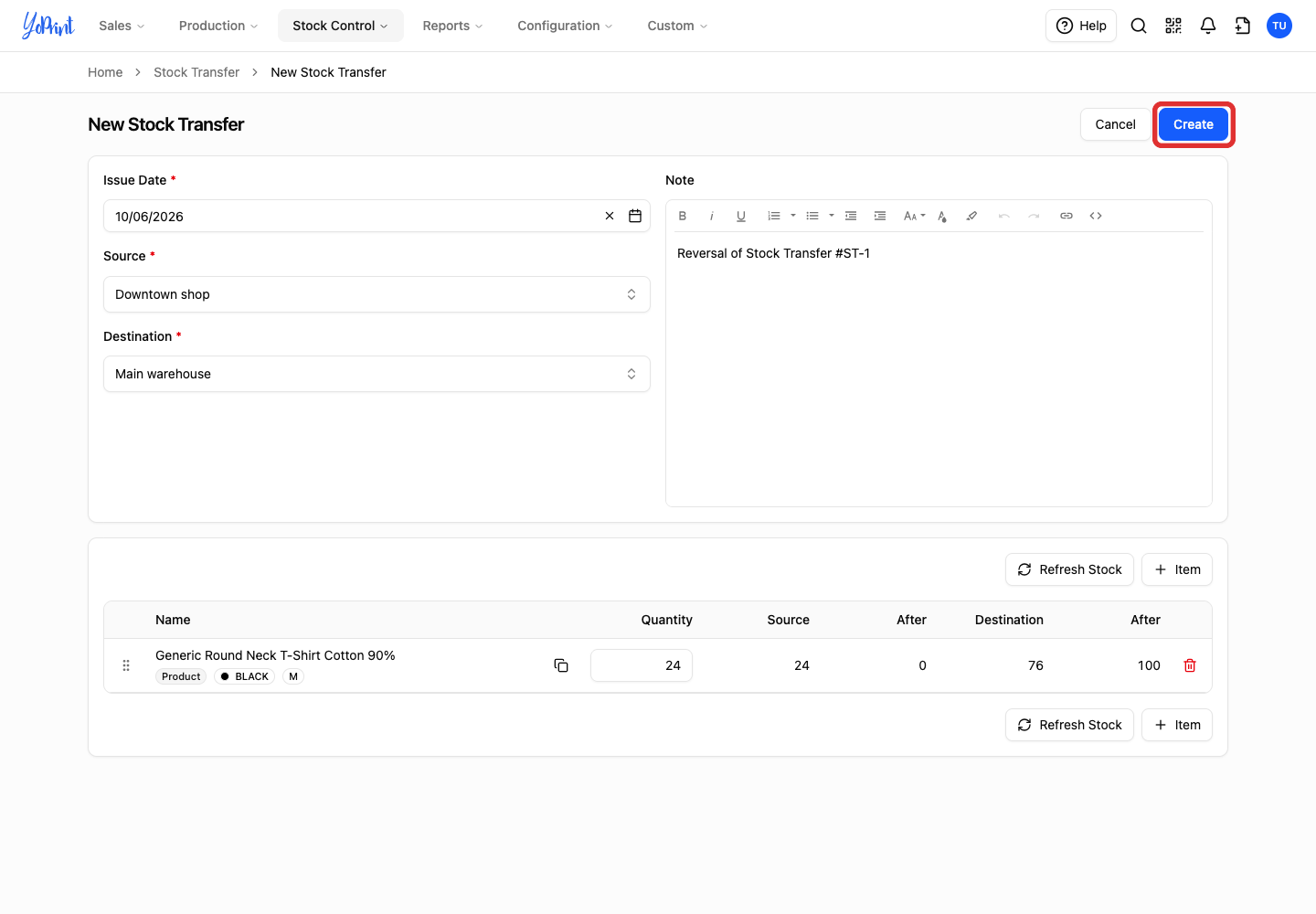The height and width of the screenshot is (914, 1316).
Task: Delete the Generic Round Neck T-Shirt row
Action: (1190, 665)
